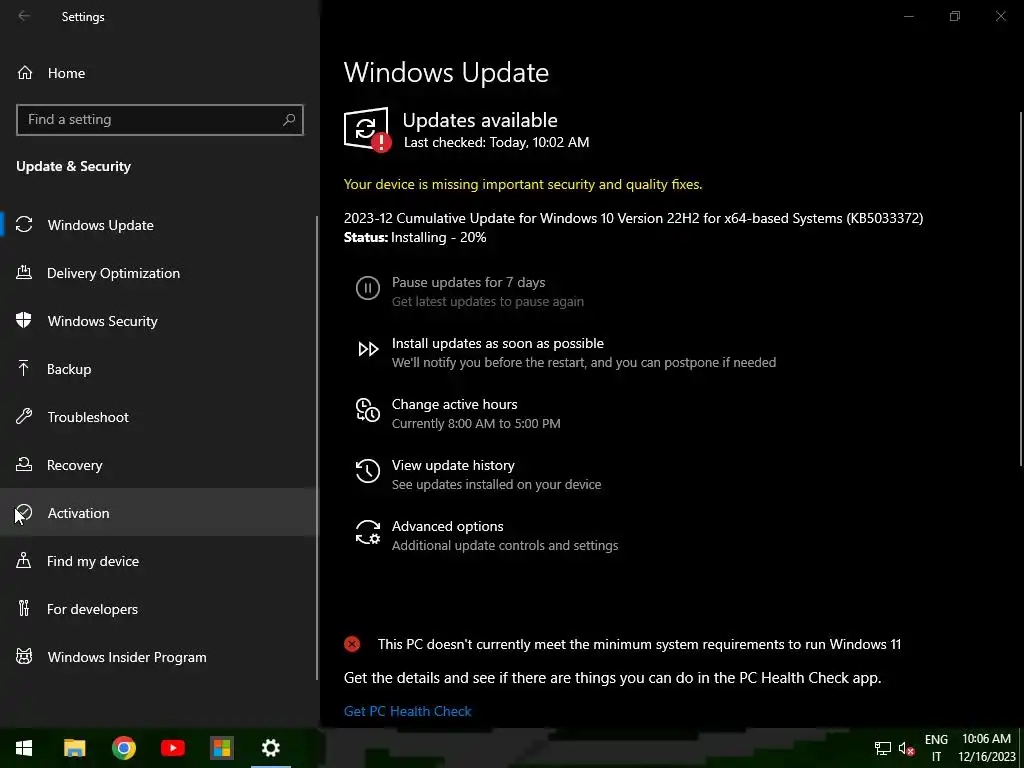Click the Windows Update sync icon in sidebar
This screenshot has width=1024, height=768.
coord(24,225)
